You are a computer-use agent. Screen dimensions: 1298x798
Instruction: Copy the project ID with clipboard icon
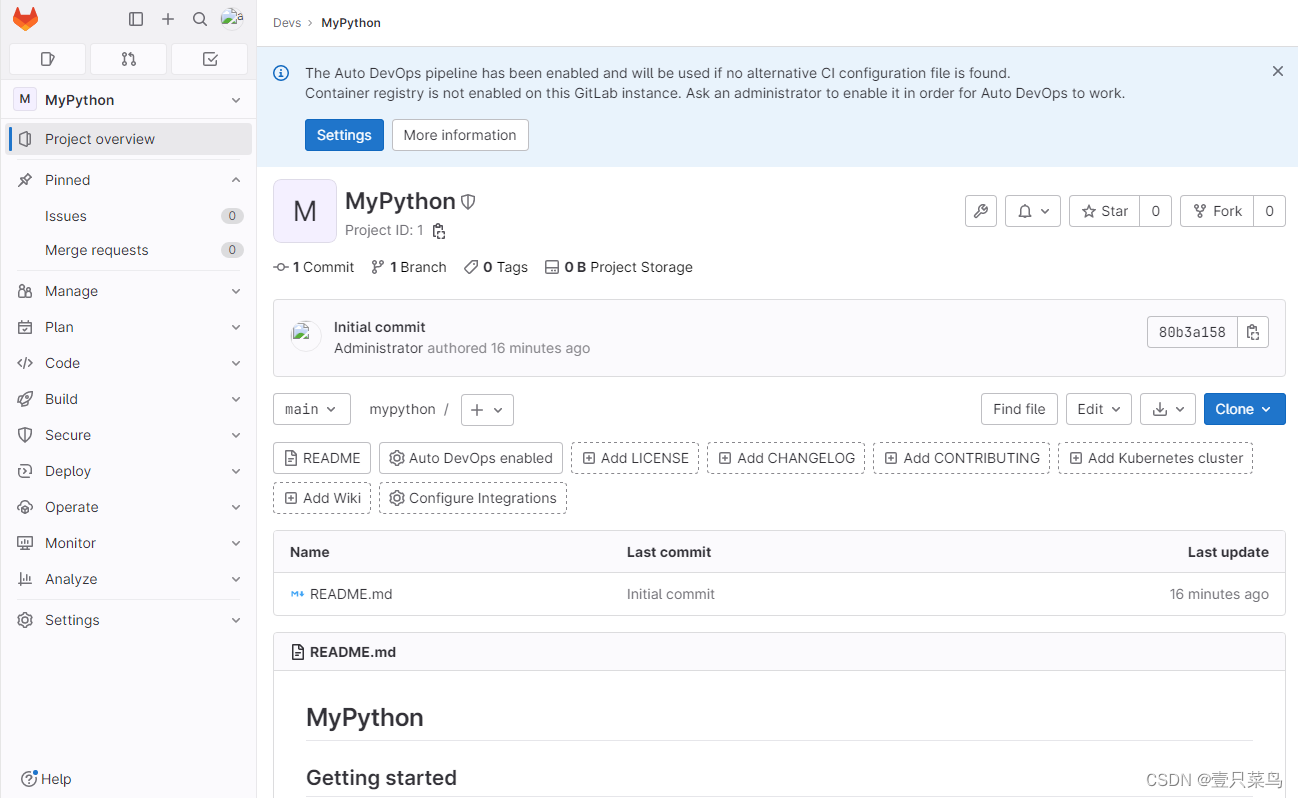(x=439, y=231)
